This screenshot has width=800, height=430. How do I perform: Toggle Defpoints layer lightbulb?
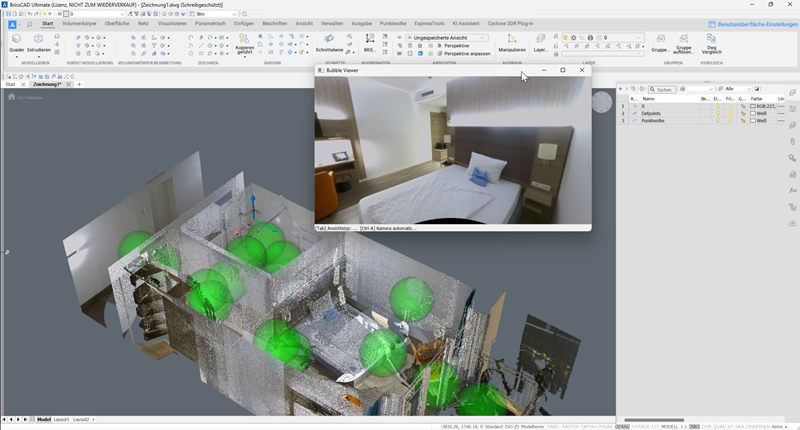pos(718,113)
